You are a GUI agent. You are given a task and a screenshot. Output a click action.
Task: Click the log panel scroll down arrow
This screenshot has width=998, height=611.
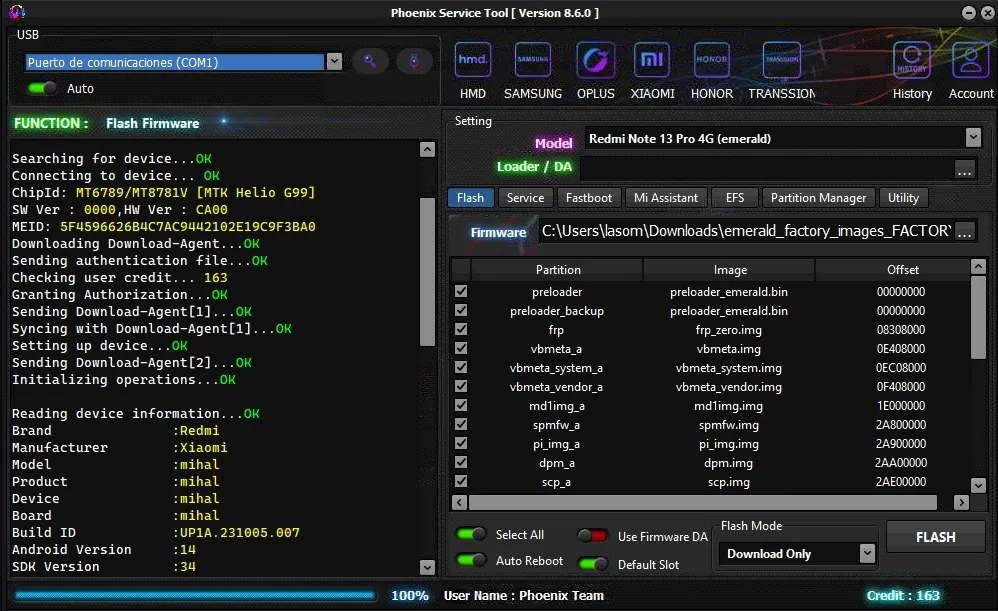[x=428, y=567]
